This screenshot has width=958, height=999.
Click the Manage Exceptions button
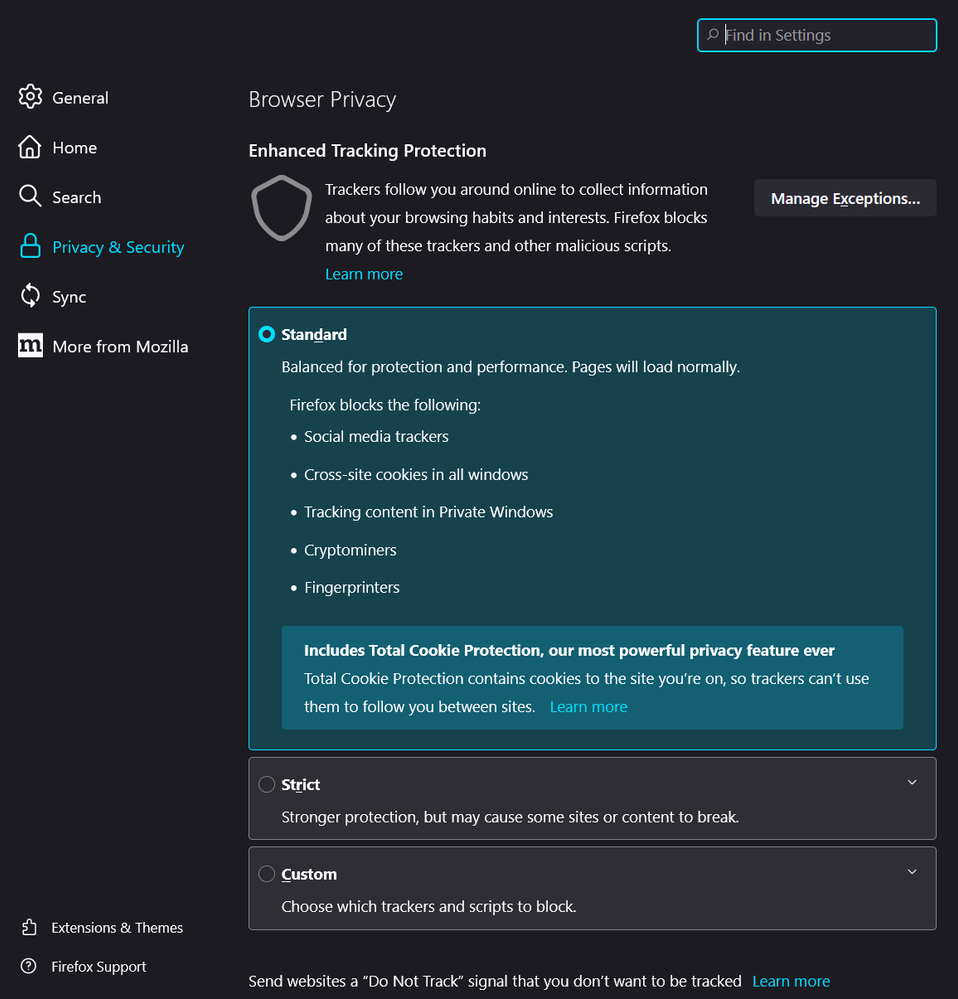(x=845, y=198)
